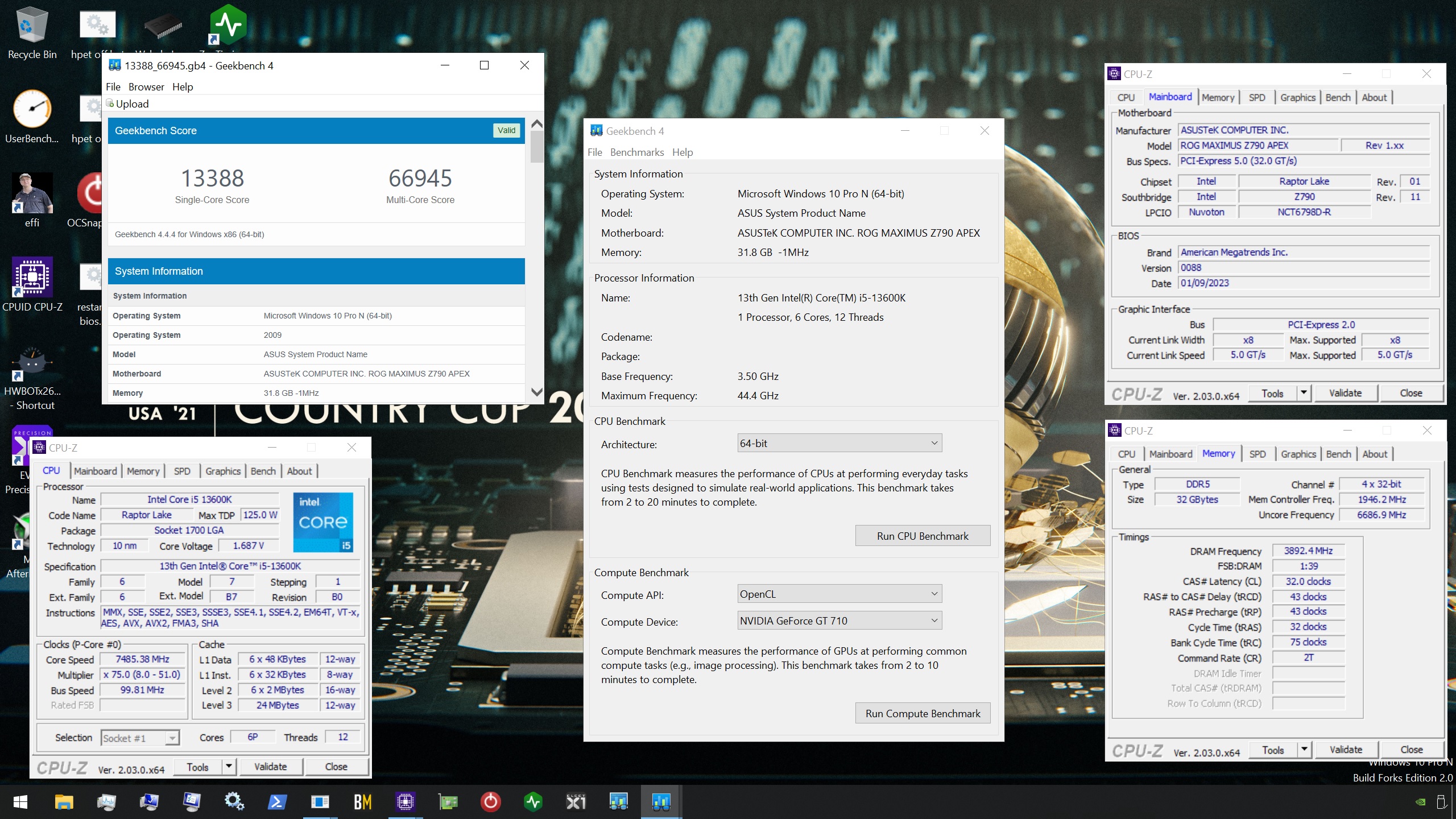The height and width of the screenshot is (819, 1456).
Task: Open the green pulse-monitor desktop icon
Action: (227, 24)
